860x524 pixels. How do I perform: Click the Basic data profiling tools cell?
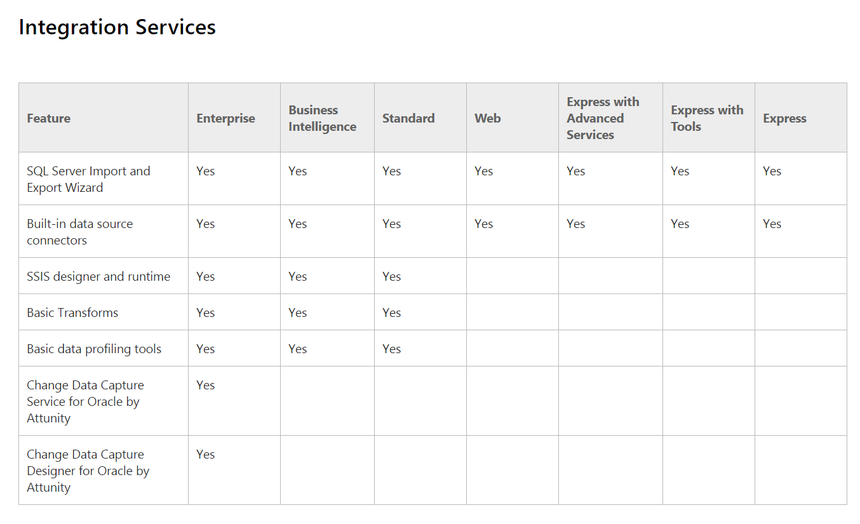coord(93,349)
